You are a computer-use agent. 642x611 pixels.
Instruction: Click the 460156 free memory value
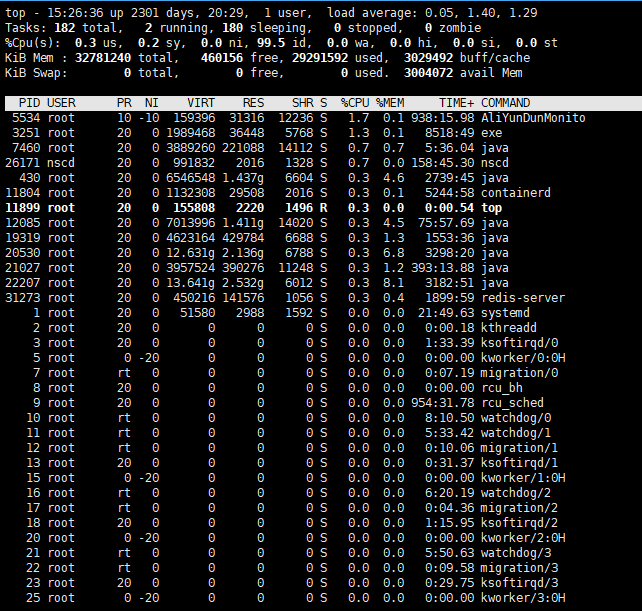(x=222, y=58)
